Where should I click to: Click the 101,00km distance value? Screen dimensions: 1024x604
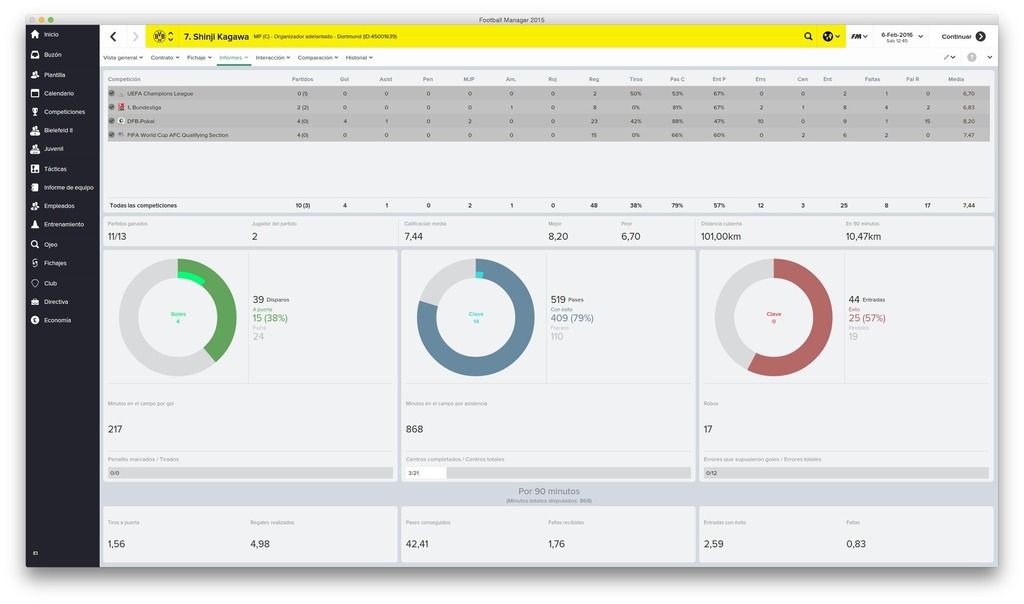(x=721, y=236)
